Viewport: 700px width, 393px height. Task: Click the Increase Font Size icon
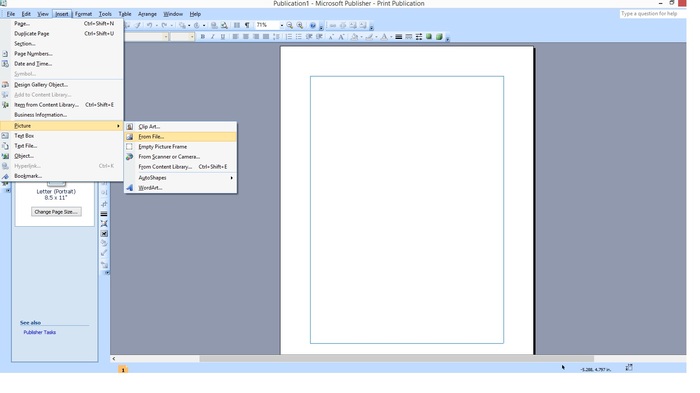[x=341, y=37]
